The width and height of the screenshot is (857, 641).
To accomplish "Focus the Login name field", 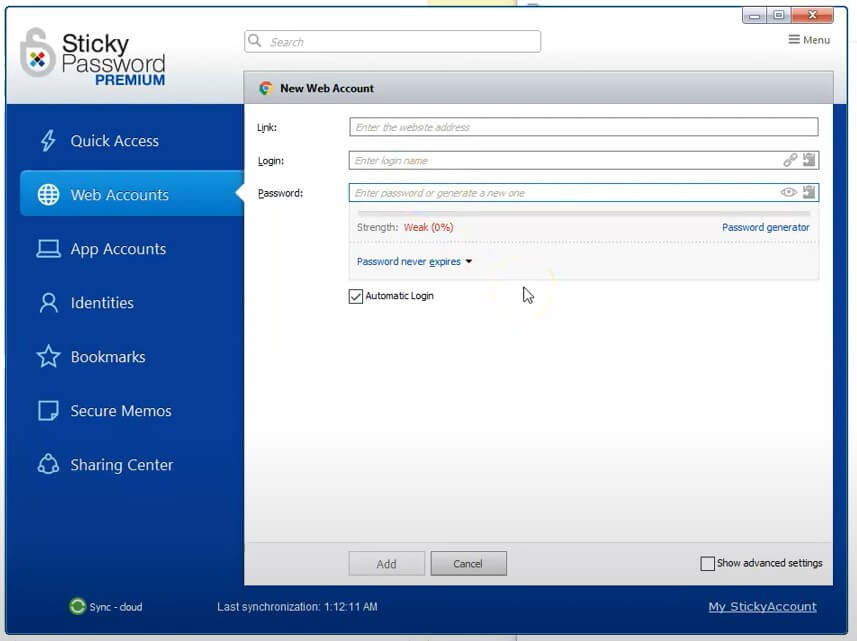I will (x=583, y=160).
